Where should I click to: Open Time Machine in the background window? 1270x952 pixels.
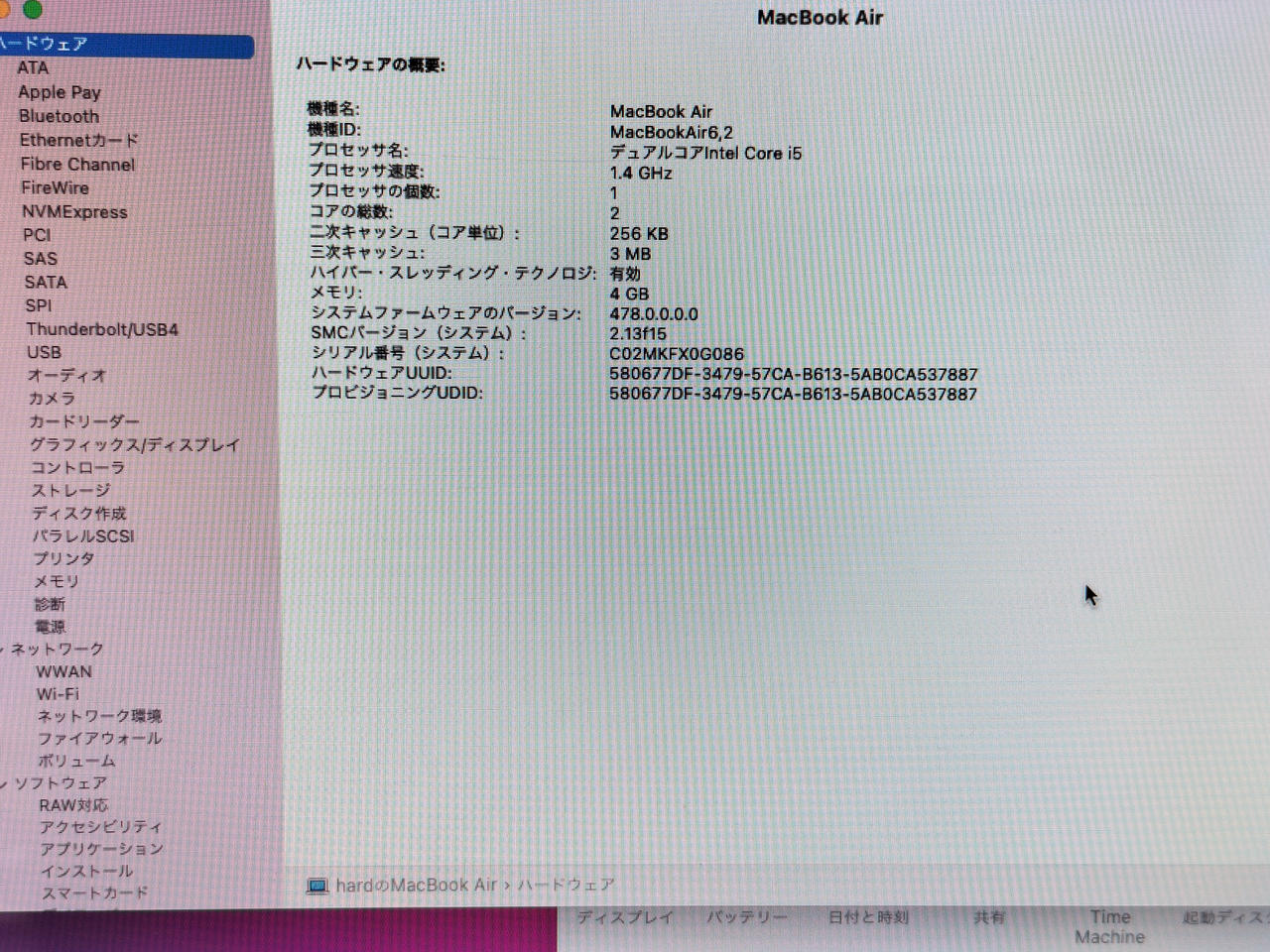[x=1110, y=927]
